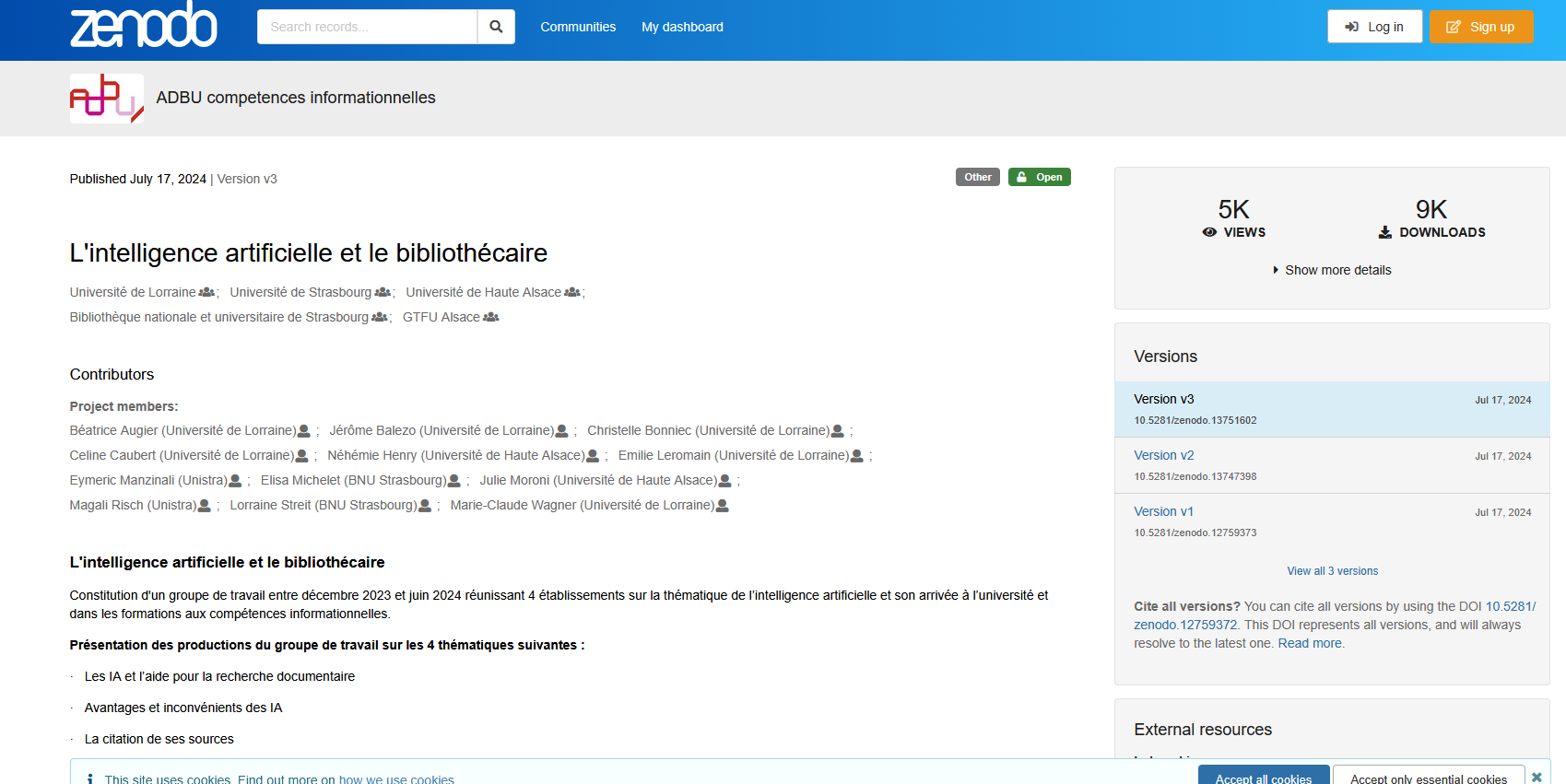Click the person icon beside Emilie Leromain
Image resolution: width=1566 pixels, height=784 pixels.
(857, 455)
